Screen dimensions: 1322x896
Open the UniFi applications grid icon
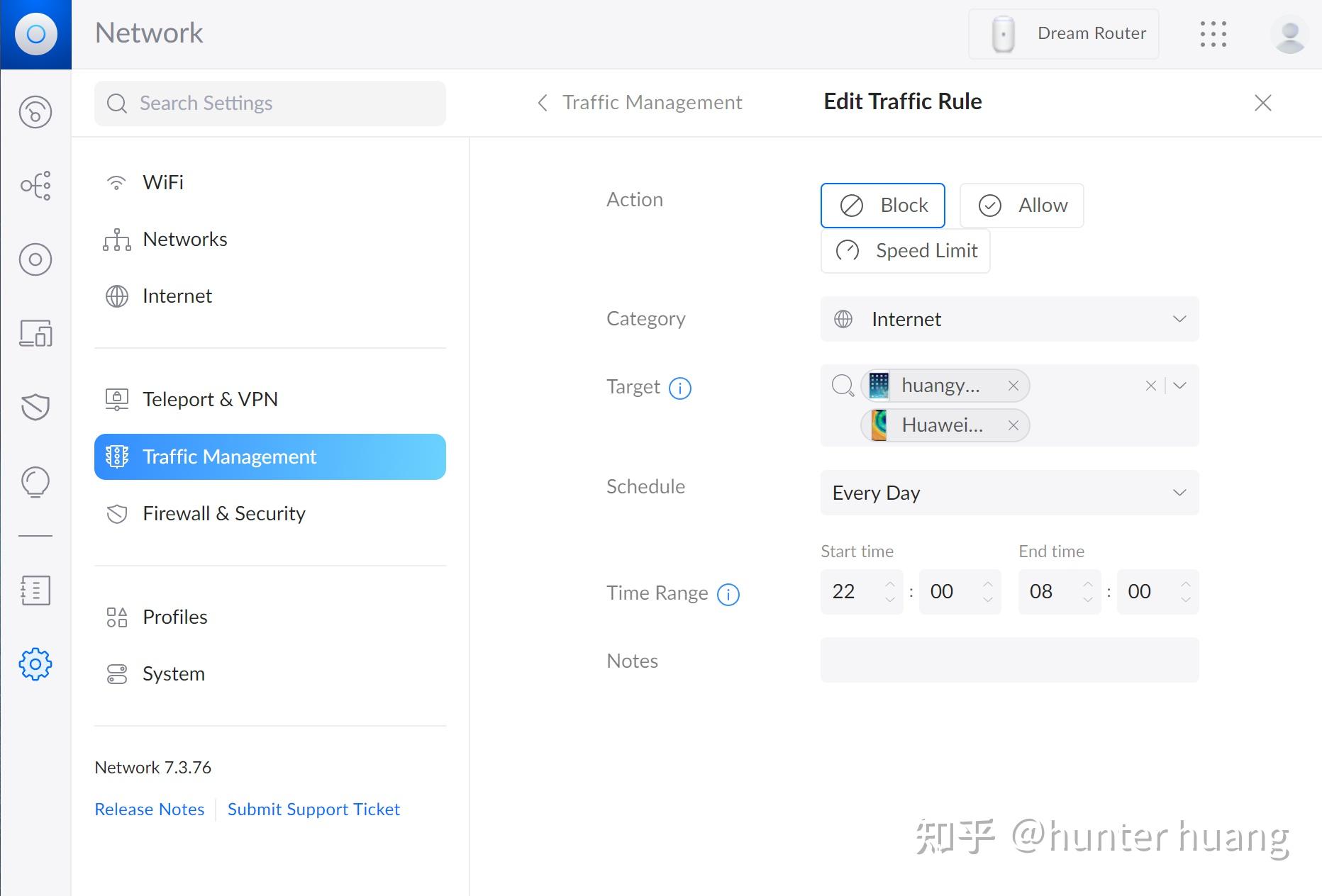tap(1214, 33)
